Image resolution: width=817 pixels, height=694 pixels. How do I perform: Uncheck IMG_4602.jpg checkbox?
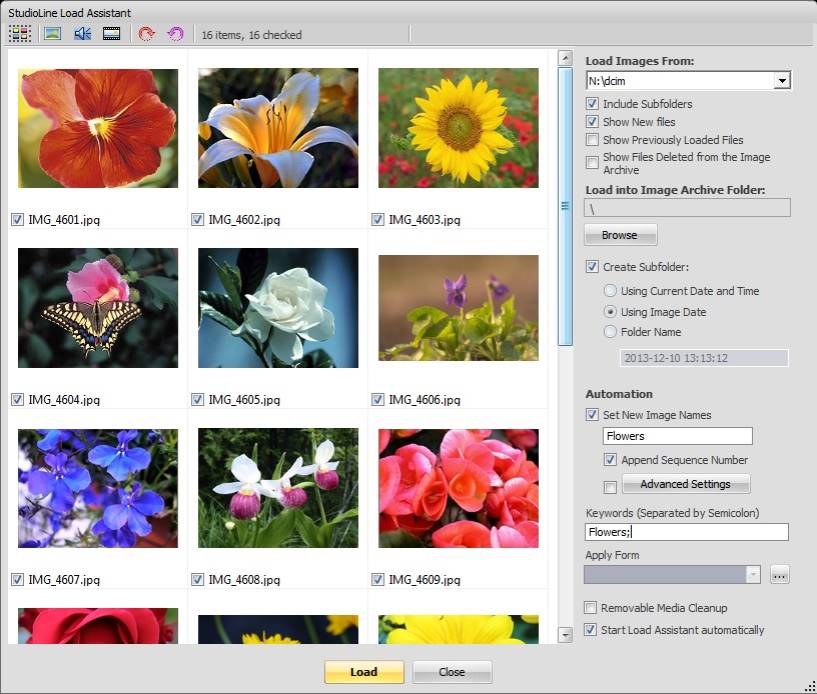pos(197,219)
